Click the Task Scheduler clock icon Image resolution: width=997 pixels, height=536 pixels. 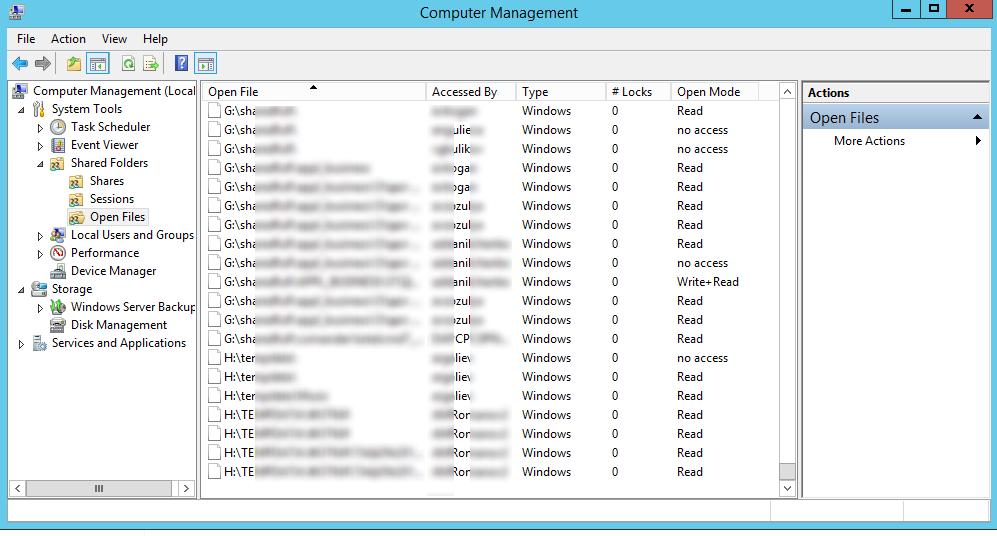click(58, 127)
